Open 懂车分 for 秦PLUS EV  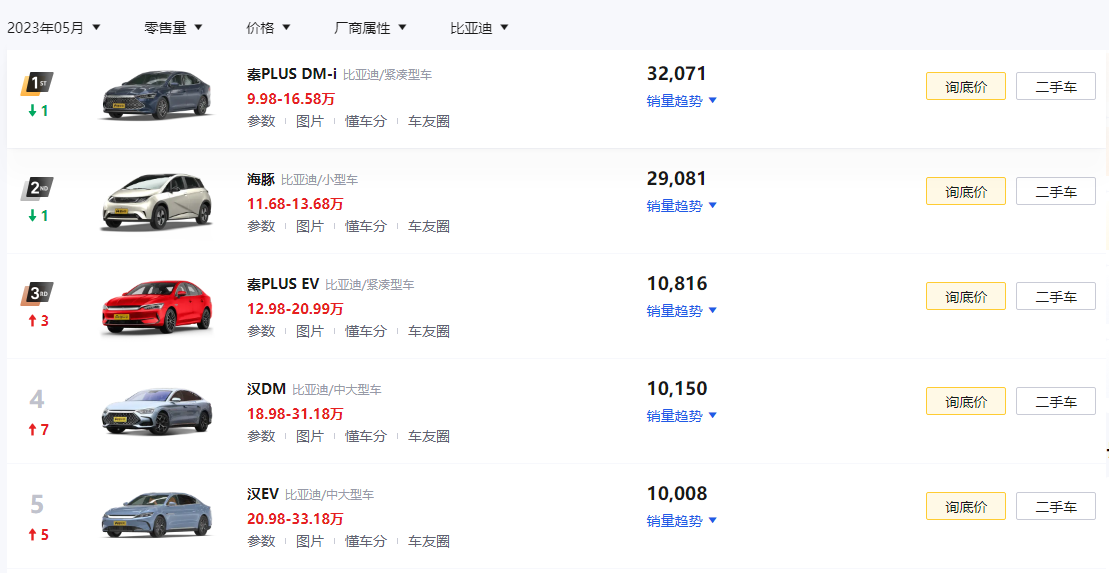pos(366,330)
